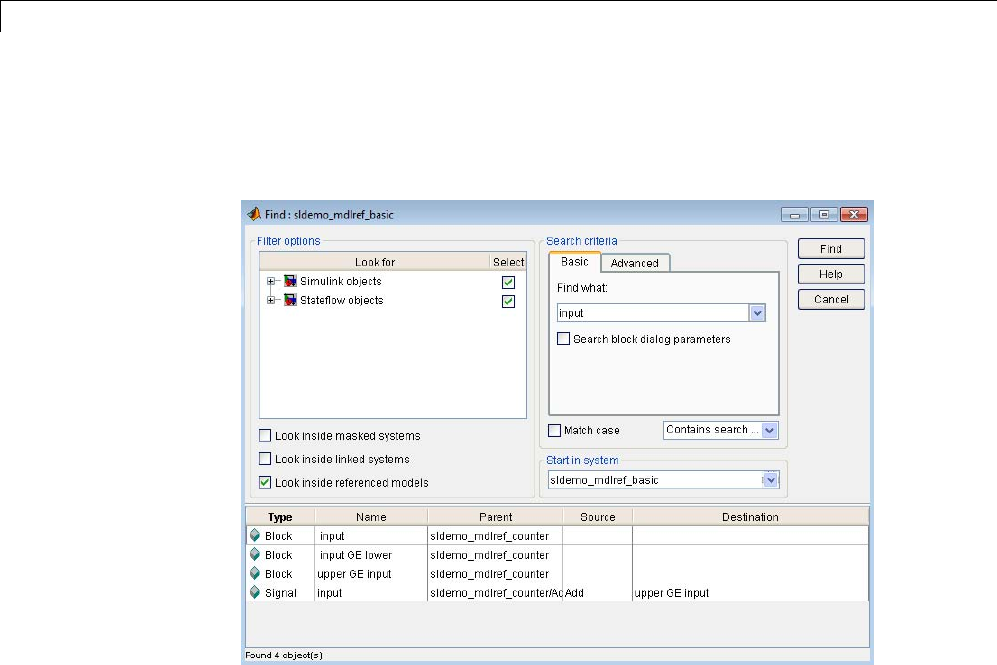Sort results by Parent column header
Image resolution: width=997 pixels, height=665 pixels.
495,517
